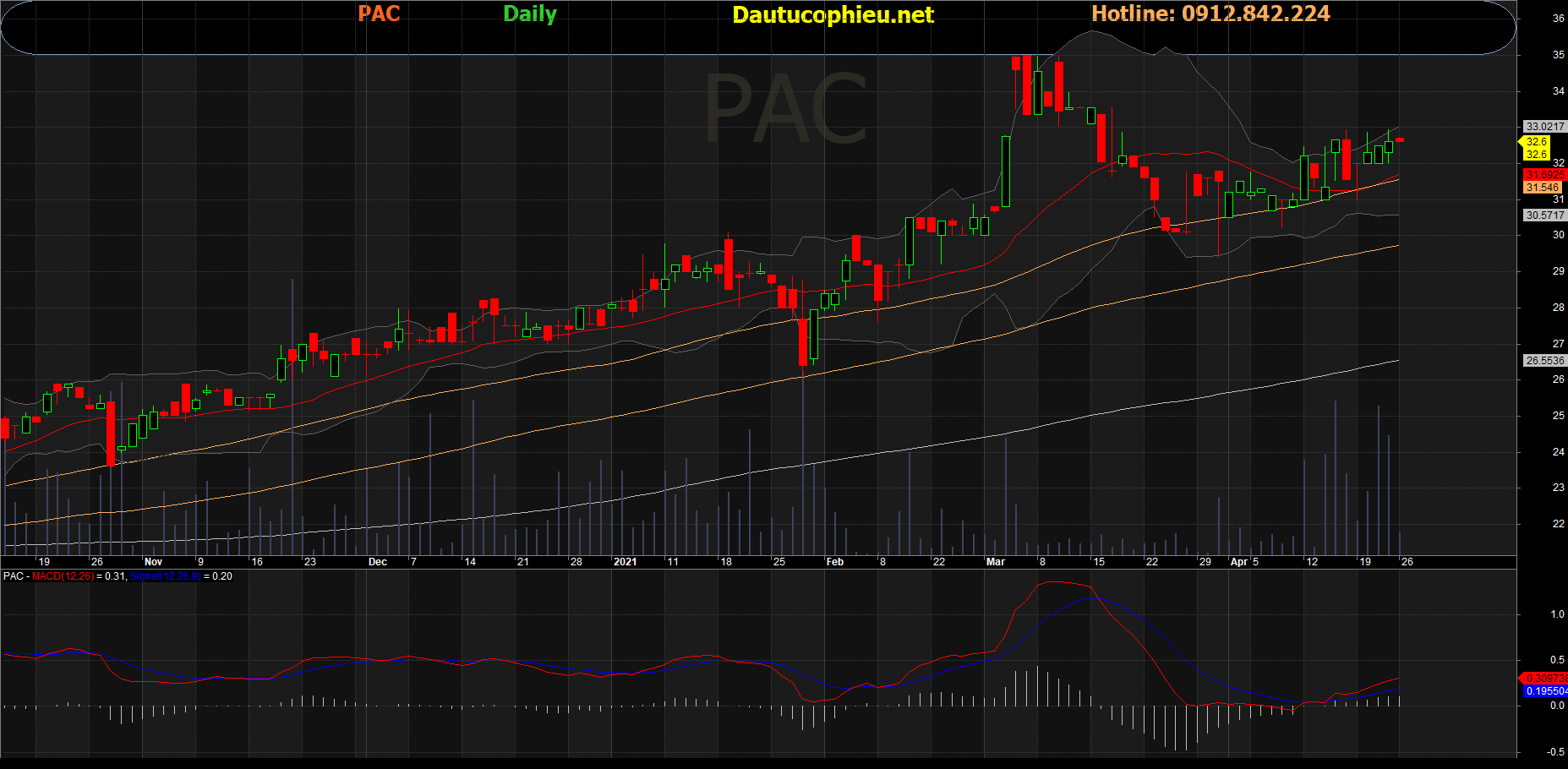
Task: Click price axis level 27
Action: (1558, 344)
